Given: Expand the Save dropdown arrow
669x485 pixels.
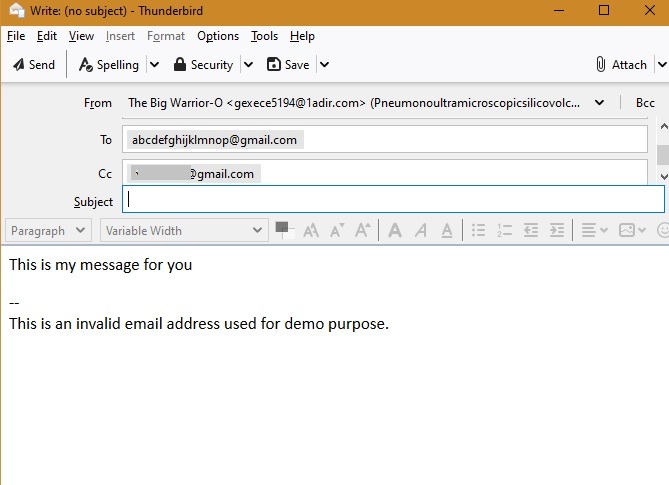Looking at the screenshot, I should point(324,65).
